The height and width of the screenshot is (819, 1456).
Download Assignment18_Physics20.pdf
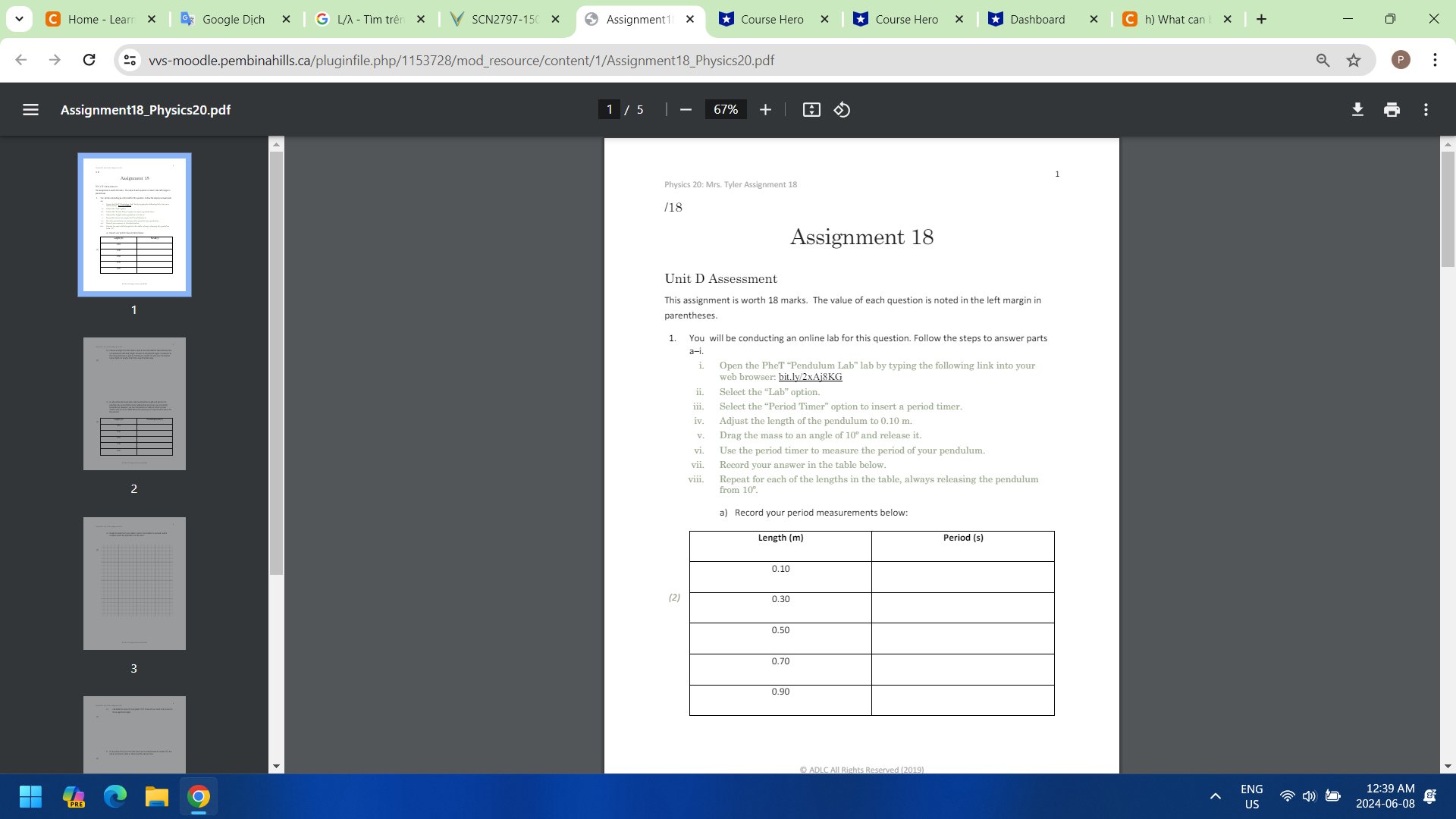tap(1357, 109)
